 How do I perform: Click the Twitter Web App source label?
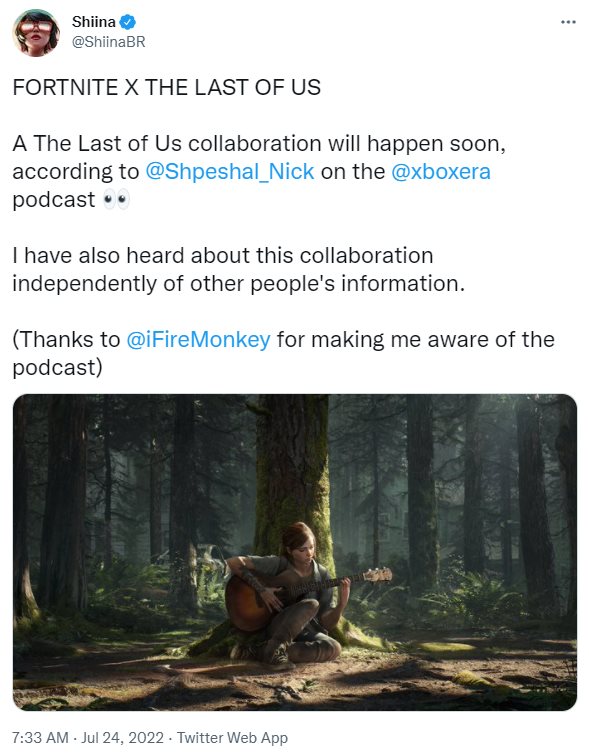click(x=232, y=737)
